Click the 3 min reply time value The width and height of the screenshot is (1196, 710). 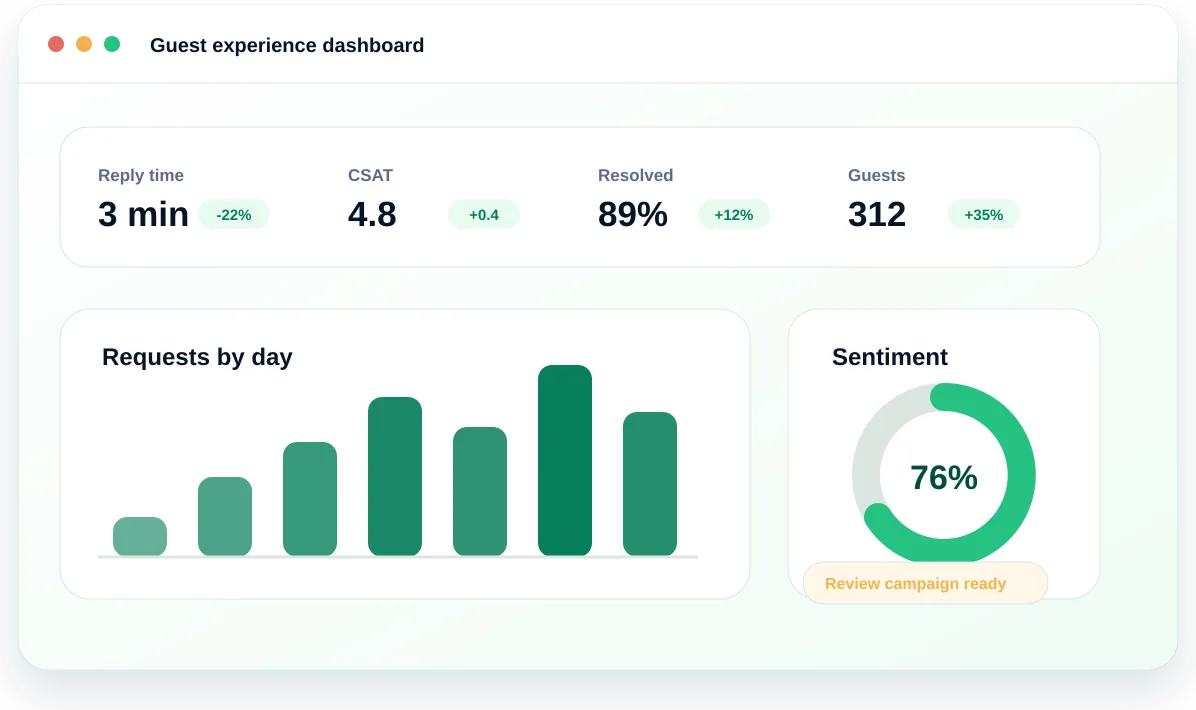coord(143,214)
